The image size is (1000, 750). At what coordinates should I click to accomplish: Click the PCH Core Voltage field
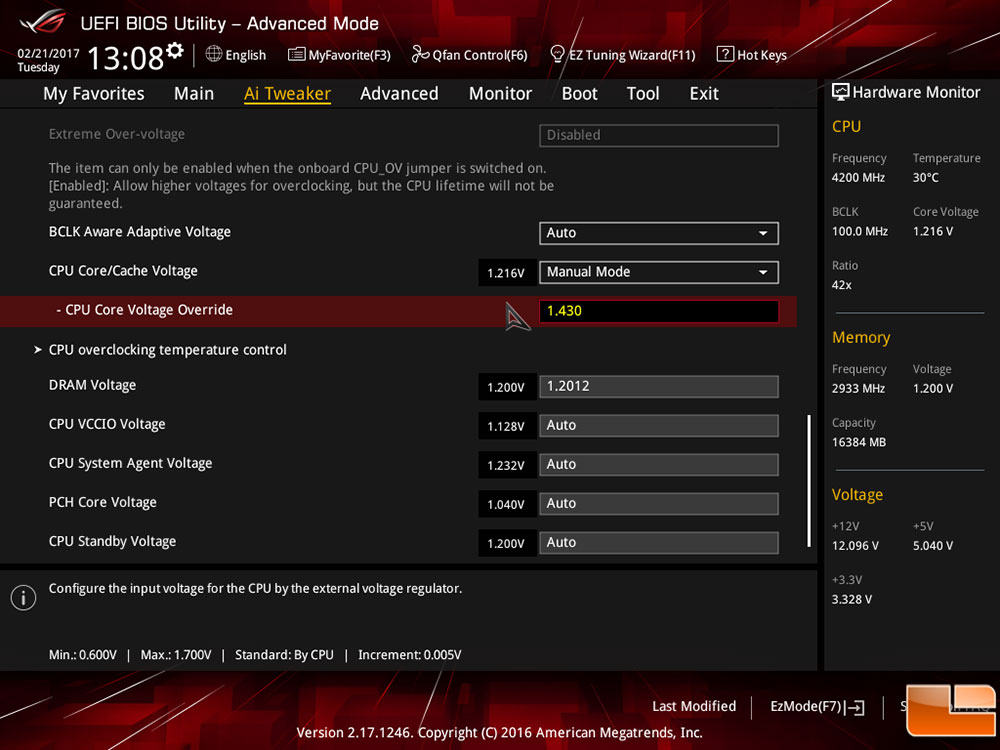click(x=659, y=503)
